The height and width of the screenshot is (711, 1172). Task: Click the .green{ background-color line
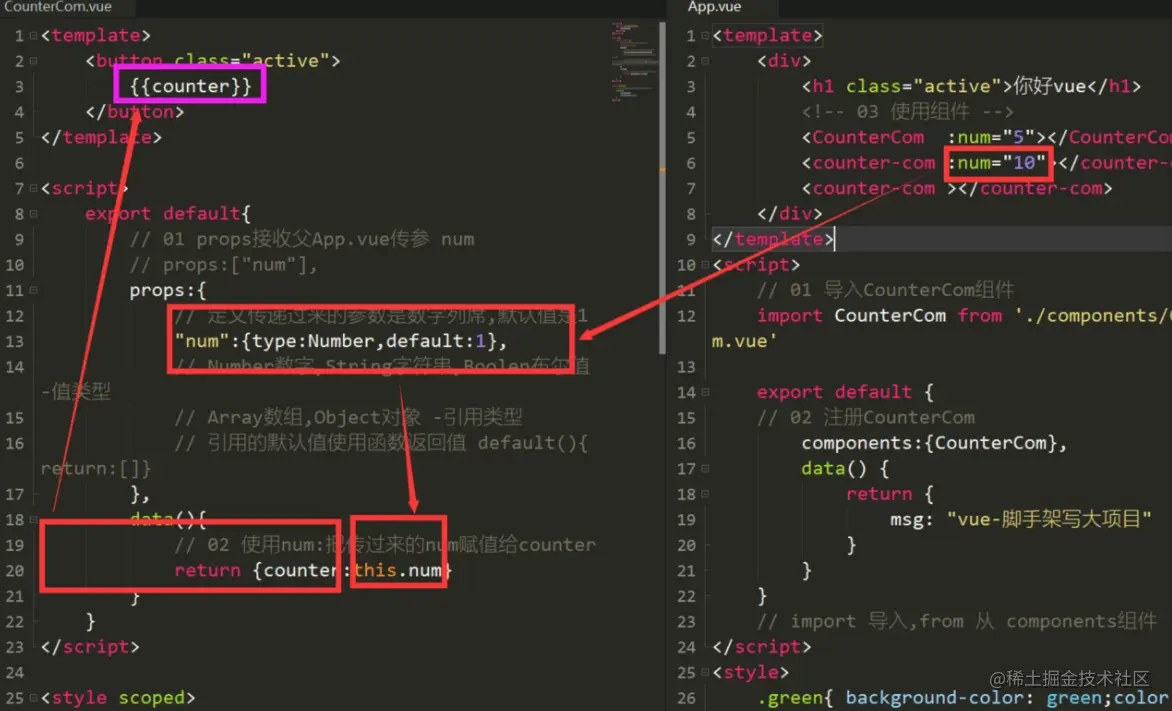click(x=964, y=698)
